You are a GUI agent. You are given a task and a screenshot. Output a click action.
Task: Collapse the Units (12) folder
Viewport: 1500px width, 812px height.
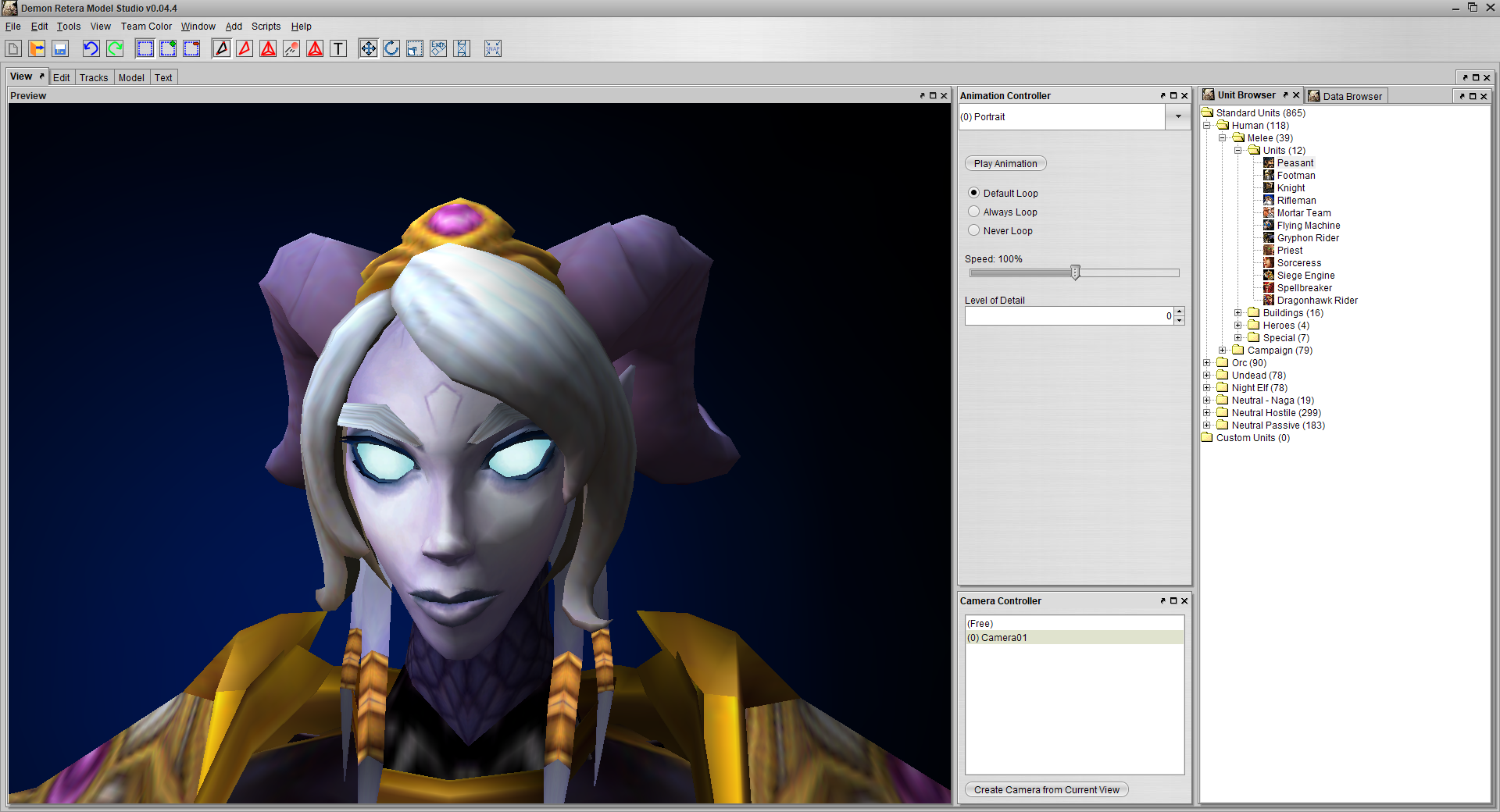[1238, 151]
